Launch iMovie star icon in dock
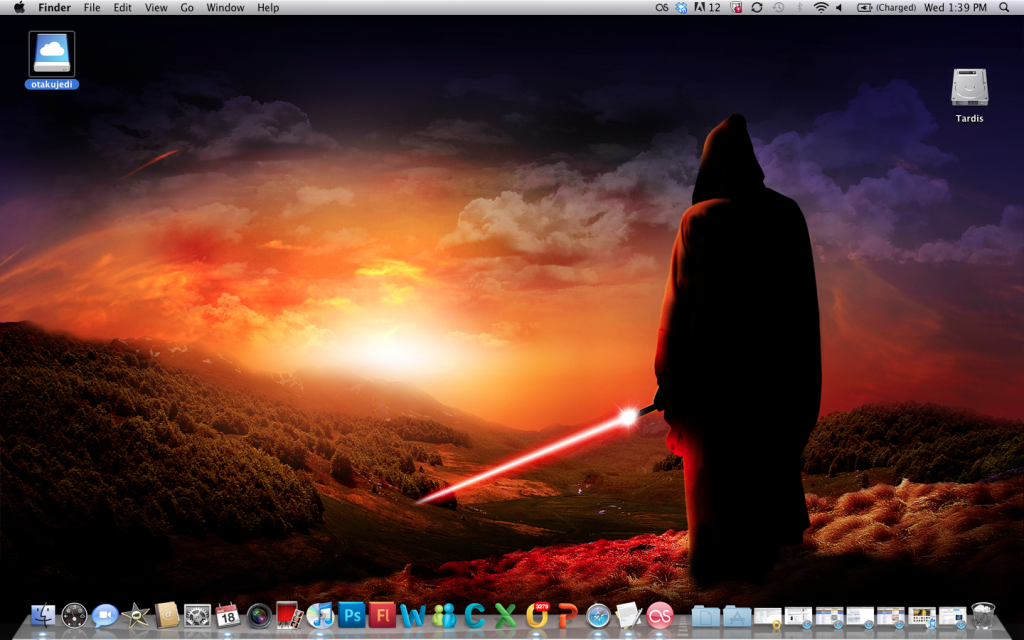Image resolution: width=1024 pixels, height=640 pixels. click(x=135, y=615)
